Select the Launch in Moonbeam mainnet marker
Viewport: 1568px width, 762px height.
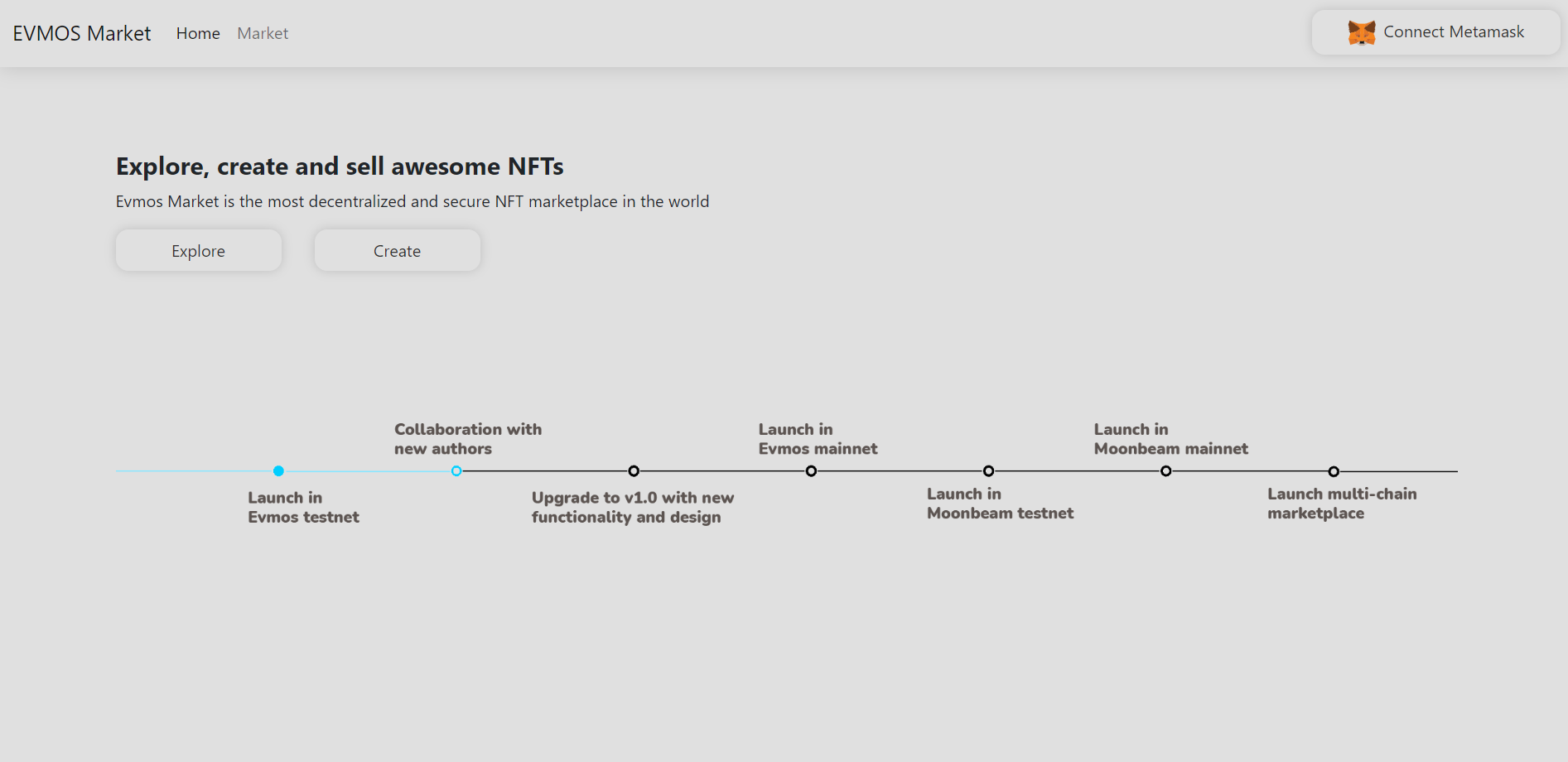coord(1165,471)
